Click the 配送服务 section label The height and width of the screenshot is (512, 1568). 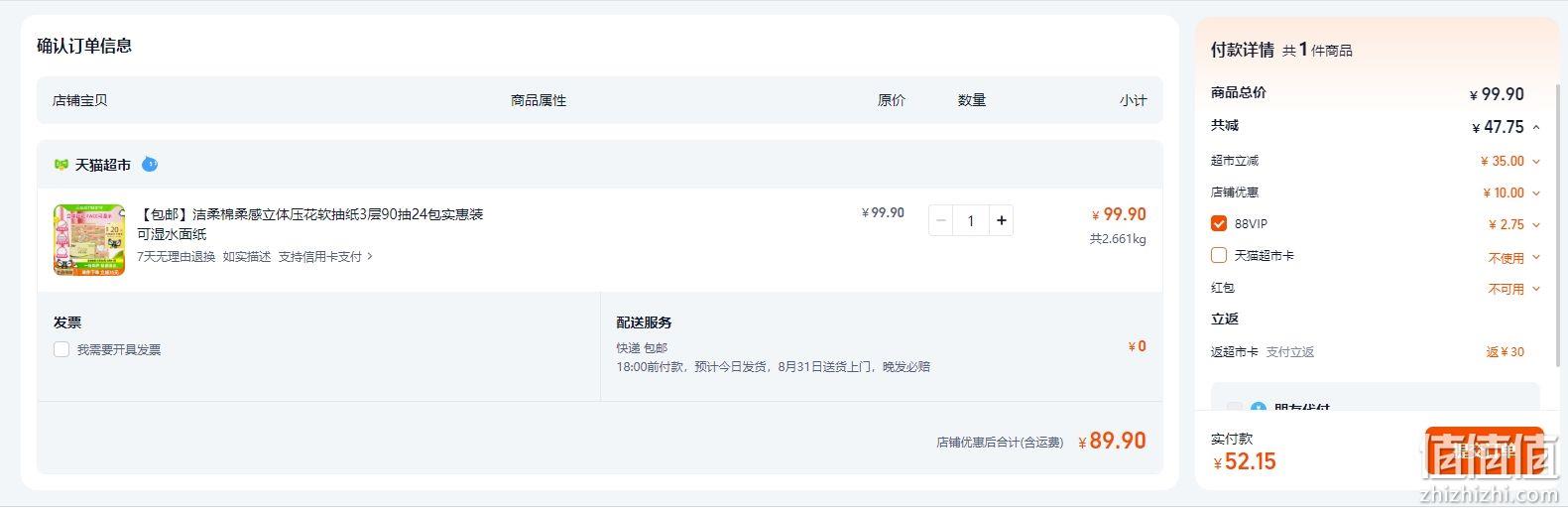pyautogui.click(x=644, y=322)
